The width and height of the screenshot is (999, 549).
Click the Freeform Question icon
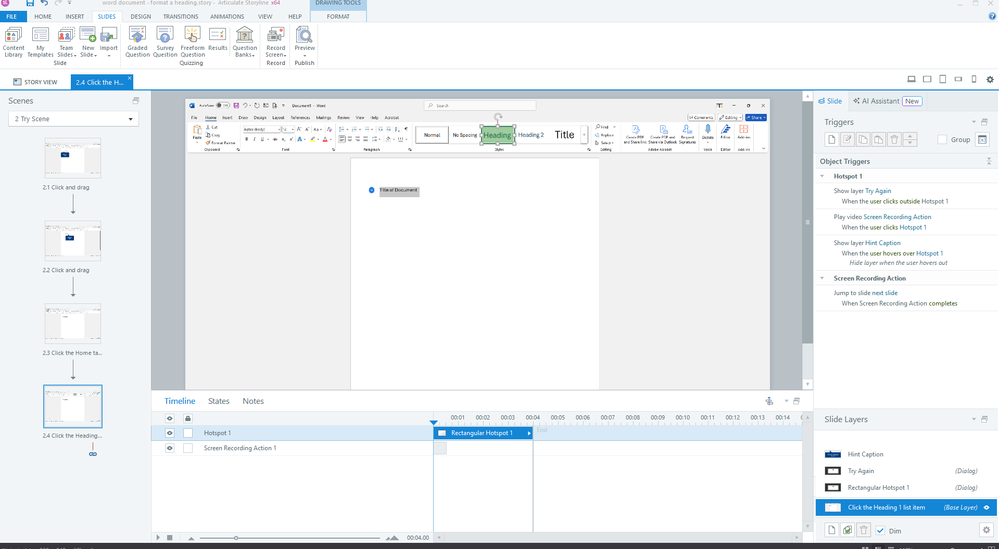tap(192, 41)
